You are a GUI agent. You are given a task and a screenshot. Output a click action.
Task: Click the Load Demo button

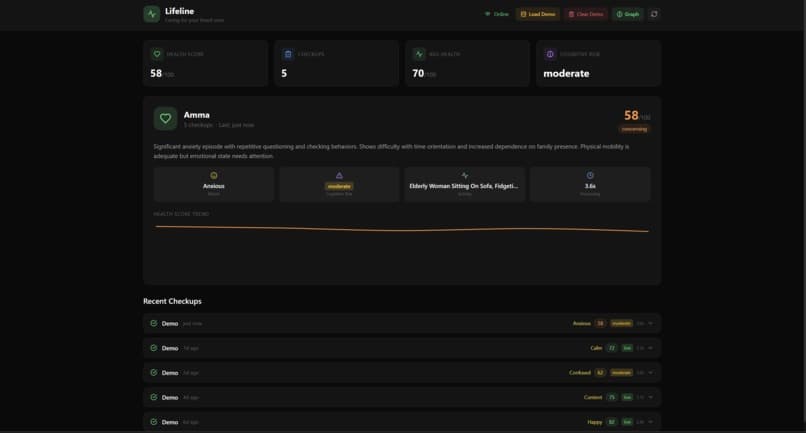(538, 14)
